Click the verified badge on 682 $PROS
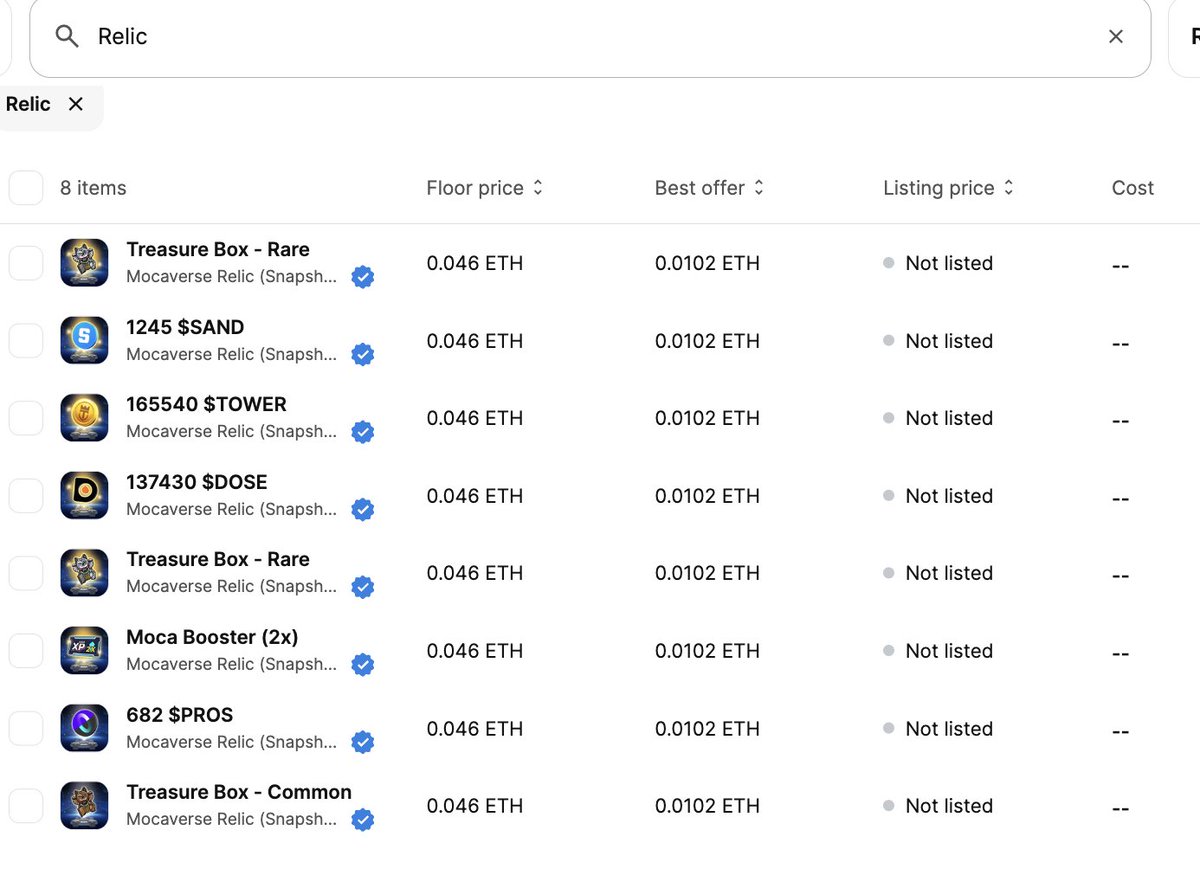 coord(363,742)
